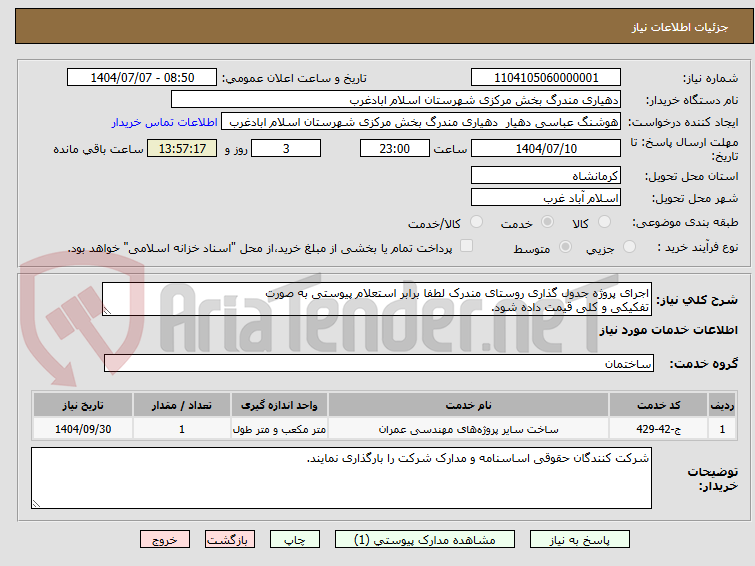Click the row number cell 1 under ردیف

(722, 429)
